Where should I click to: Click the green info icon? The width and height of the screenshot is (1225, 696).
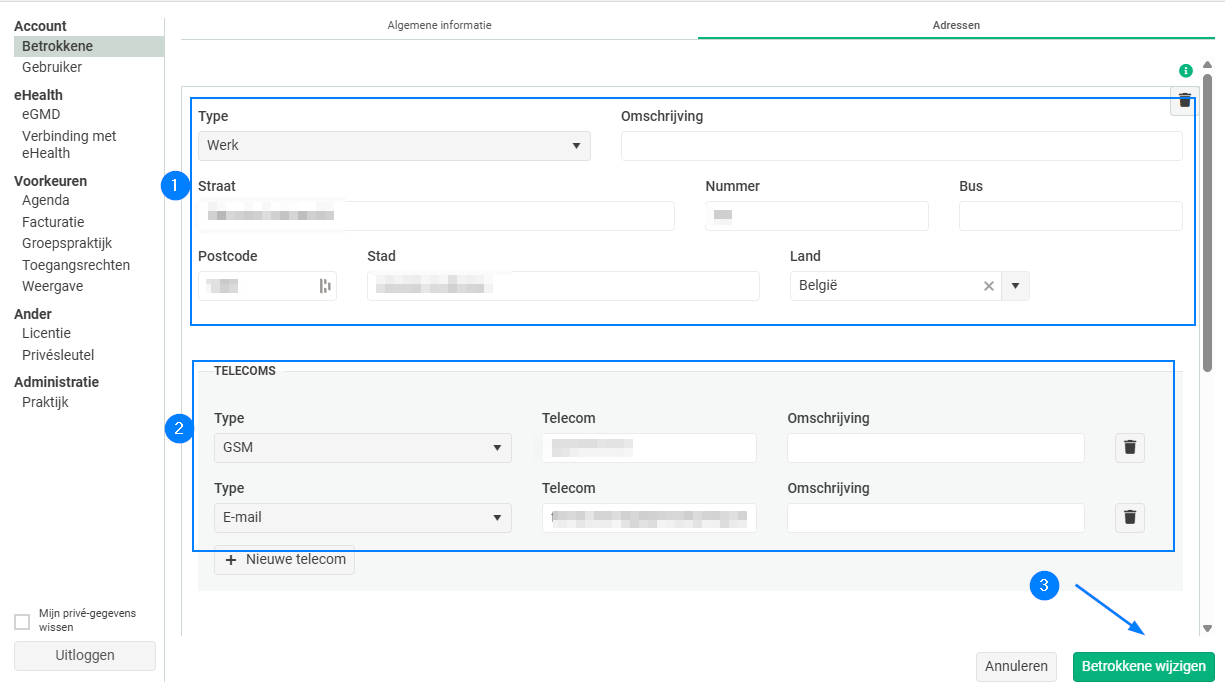tap(1186, 71)
